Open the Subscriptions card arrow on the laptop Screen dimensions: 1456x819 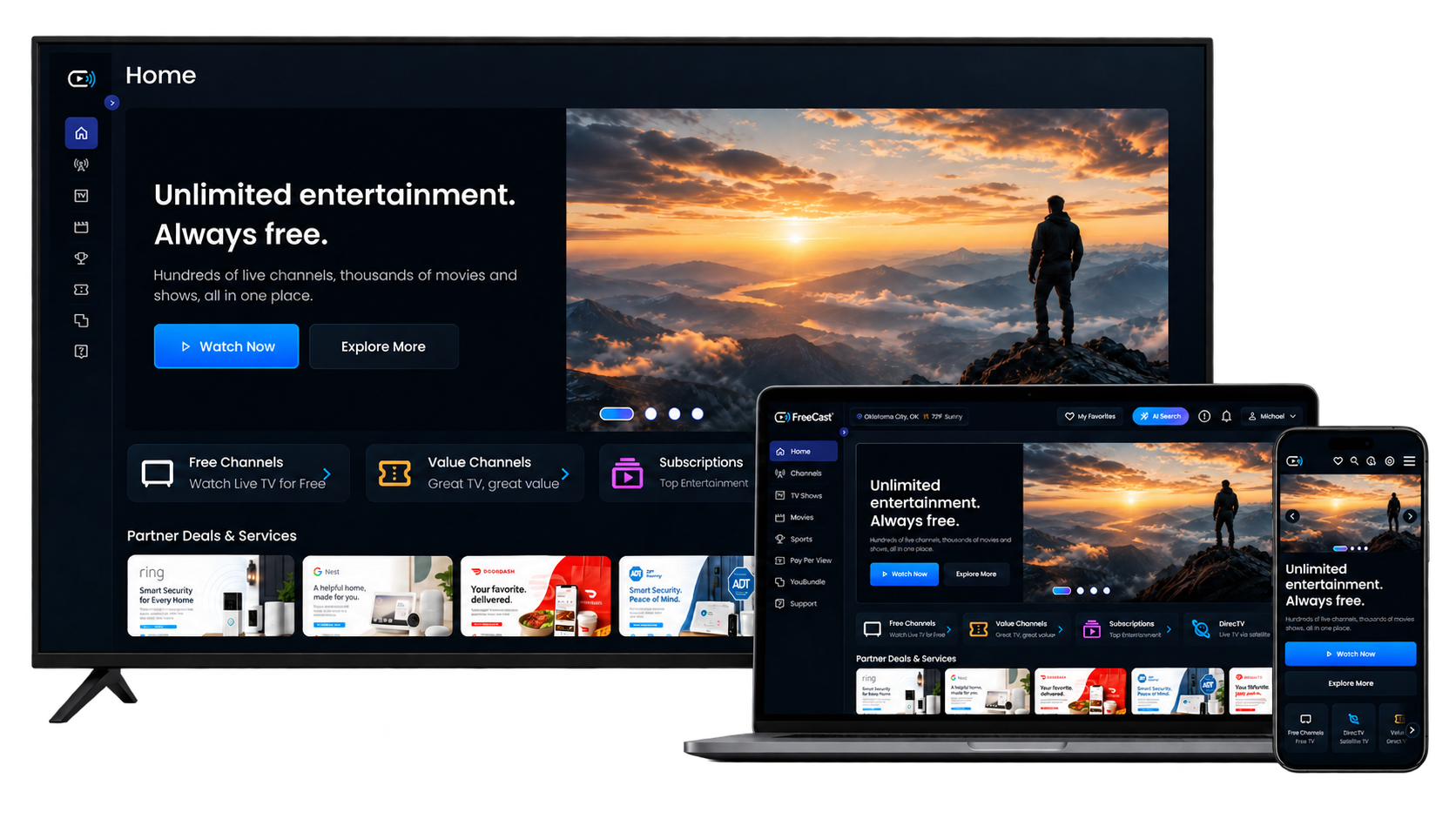(x=1169, y=629)
